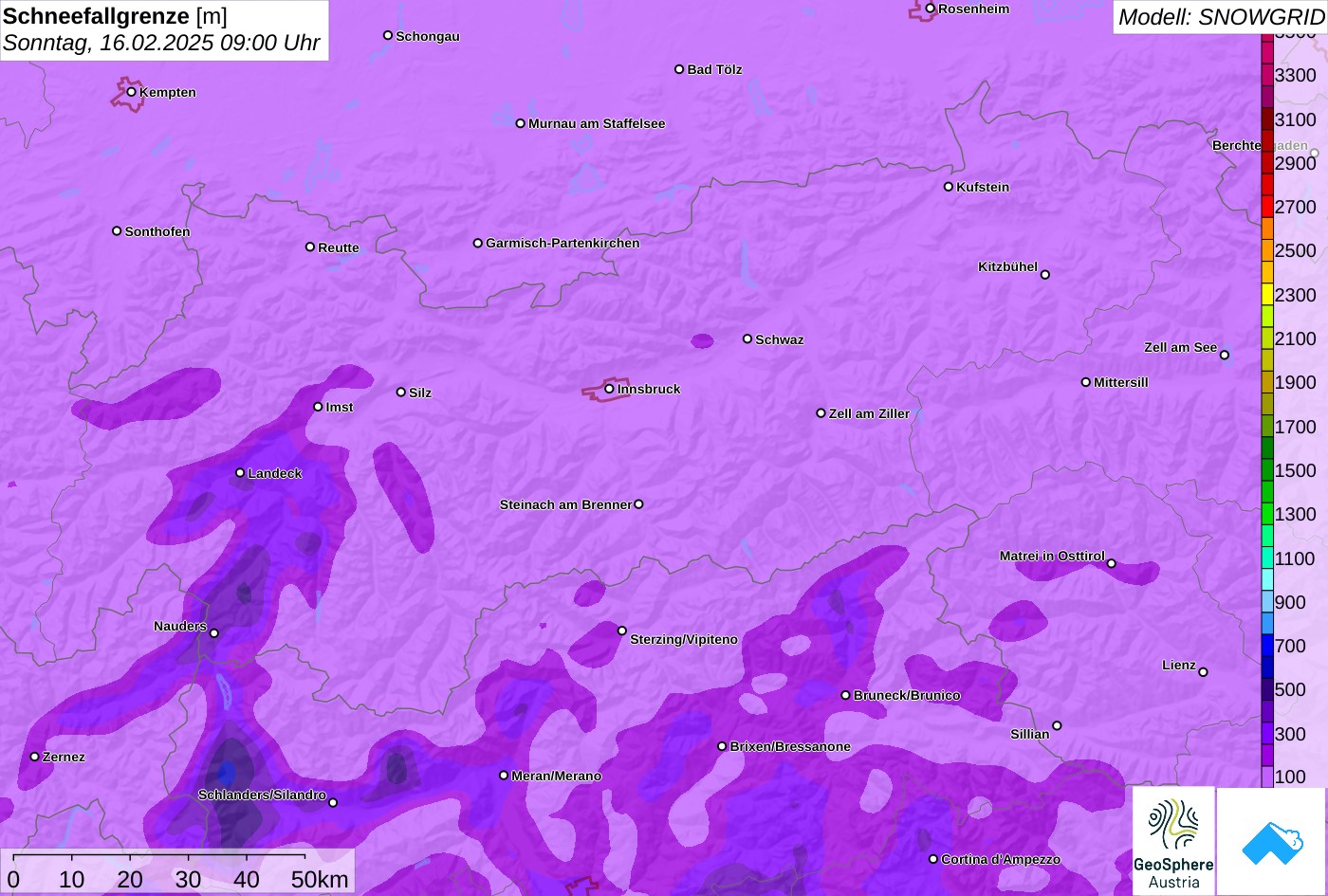
Task: Click the date 'Sonntag, 16.02.2025 09:00 Uhr'
Action: pos(161,44)
